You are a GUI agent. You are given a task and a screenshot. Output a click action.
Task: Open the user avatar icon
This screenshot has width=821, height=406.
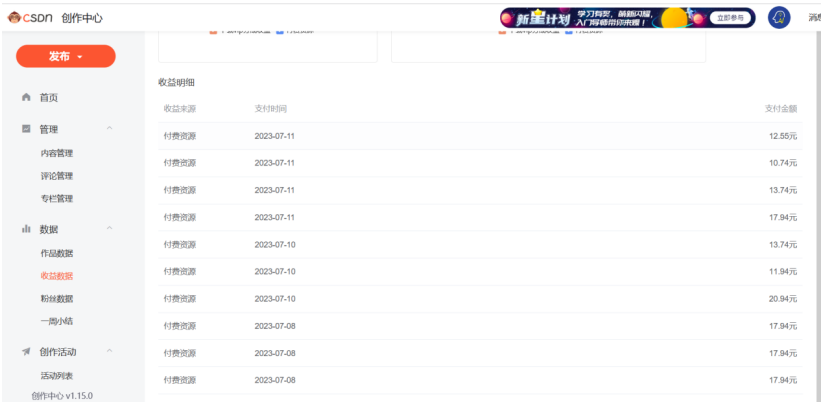coord(779,18)
